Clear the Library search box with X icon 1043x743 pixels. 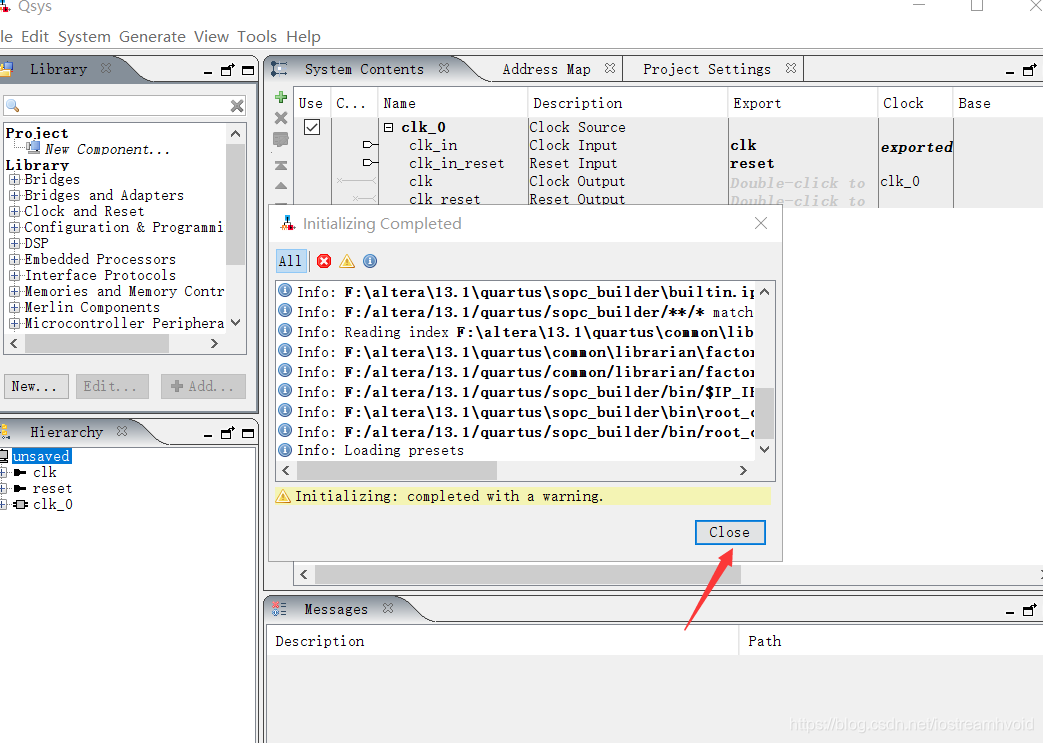[237, 106]
